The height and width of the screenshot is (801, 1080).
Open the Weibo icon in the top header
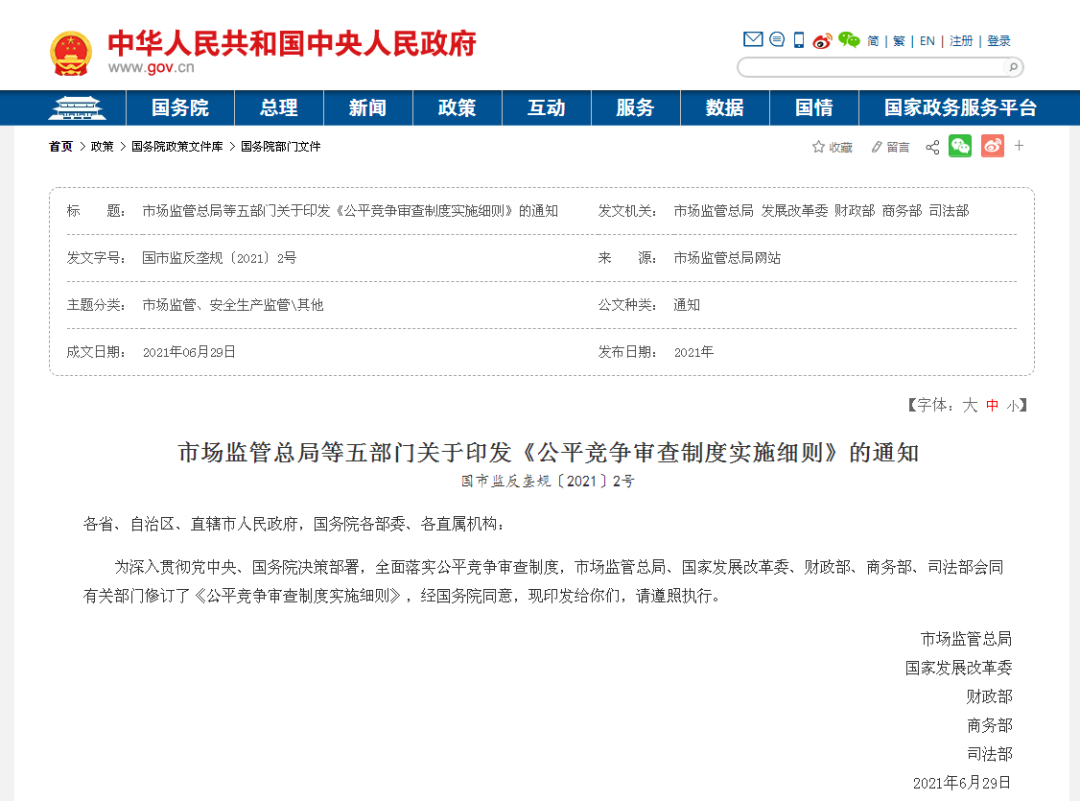coord(824,41)
